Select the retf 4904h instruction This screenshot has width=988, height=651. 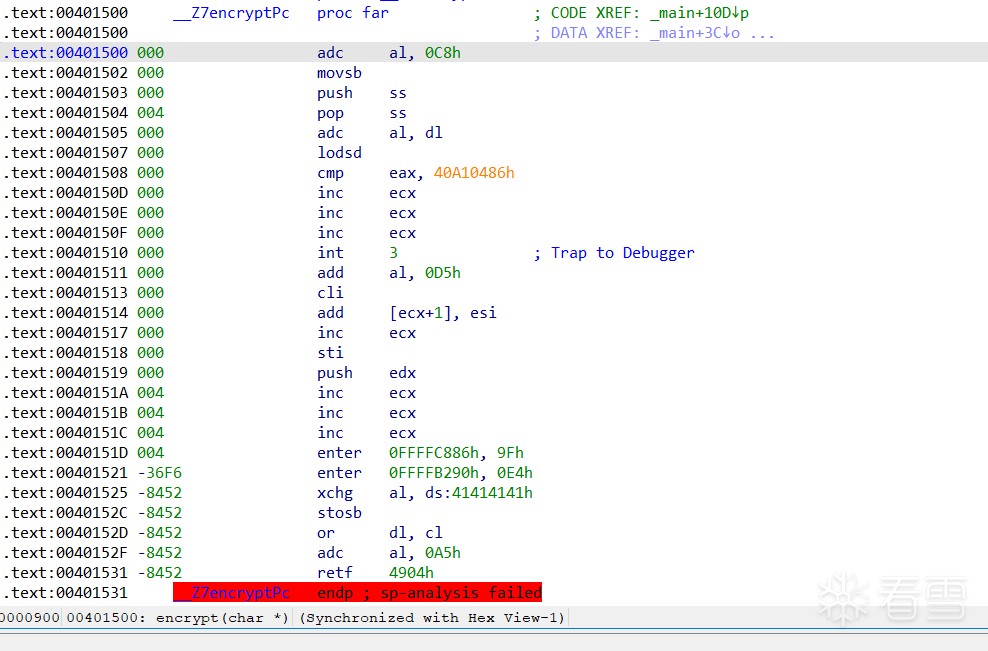375,573
